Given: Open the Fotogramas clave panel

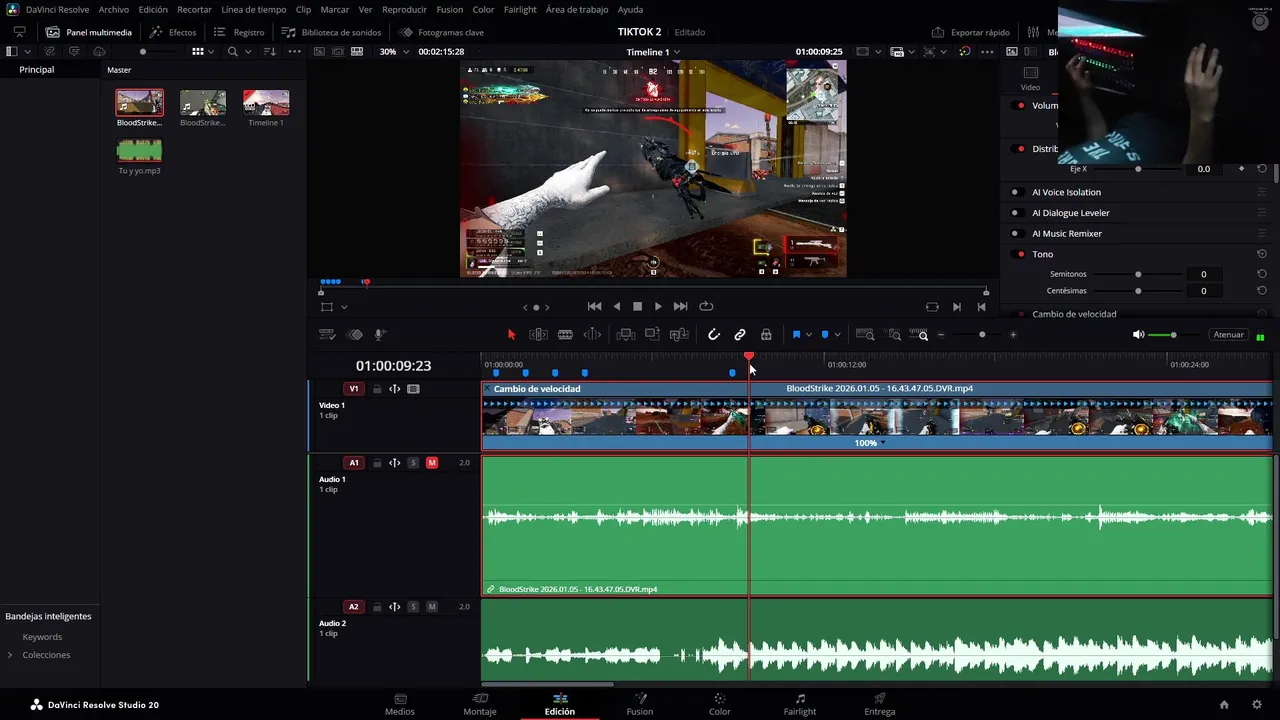Looking at the screenshot, I should pyautogui.click(x=441, y=32).
